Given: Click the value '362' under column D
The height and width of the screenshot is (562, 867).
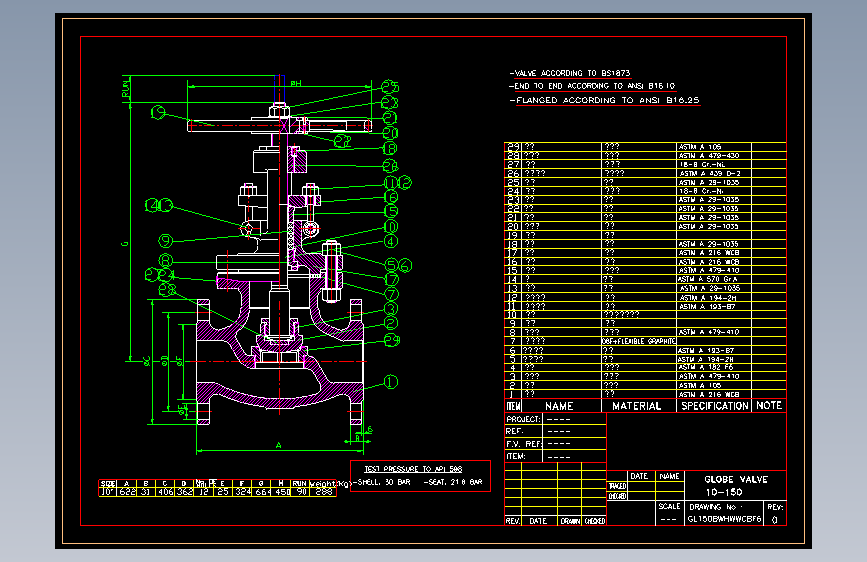Looking at the screenshot, I should 185,492.
